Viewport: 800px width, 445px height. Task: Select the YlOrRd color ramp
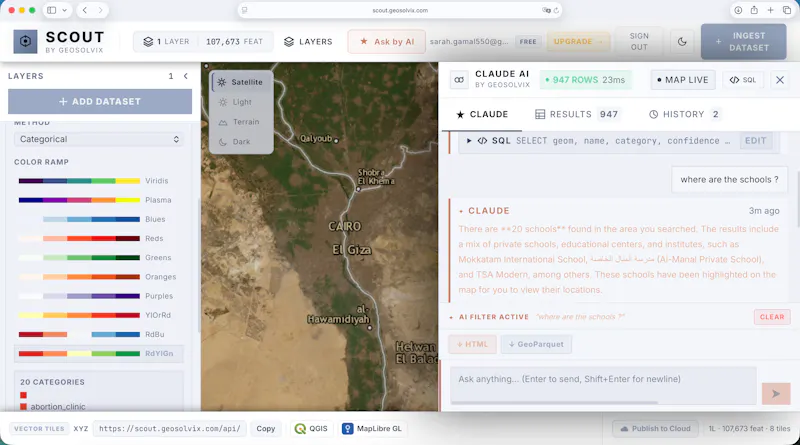99,315
